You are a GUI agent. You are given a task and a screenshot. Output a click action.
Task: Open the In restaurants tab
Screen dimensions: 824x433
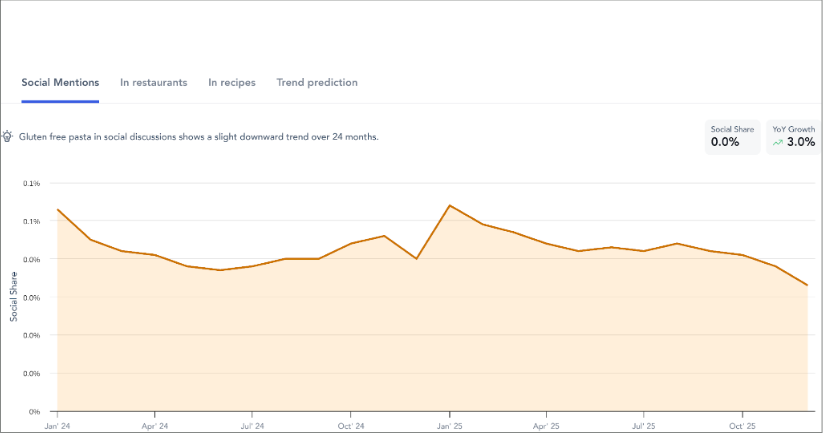tap(153, 82)
